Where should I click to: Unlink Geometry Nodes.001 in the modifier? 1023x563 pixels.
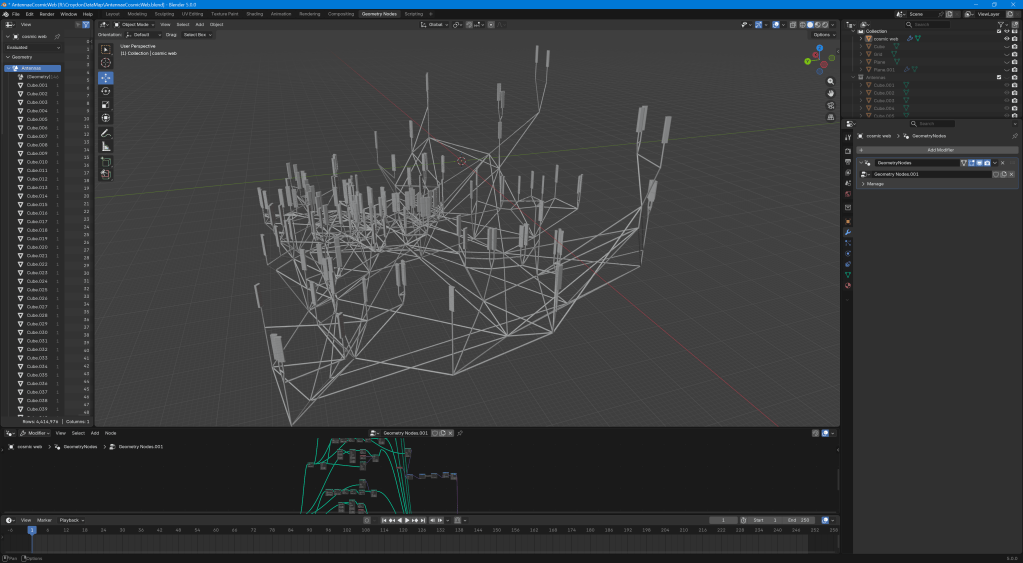tap(1011, 174)
